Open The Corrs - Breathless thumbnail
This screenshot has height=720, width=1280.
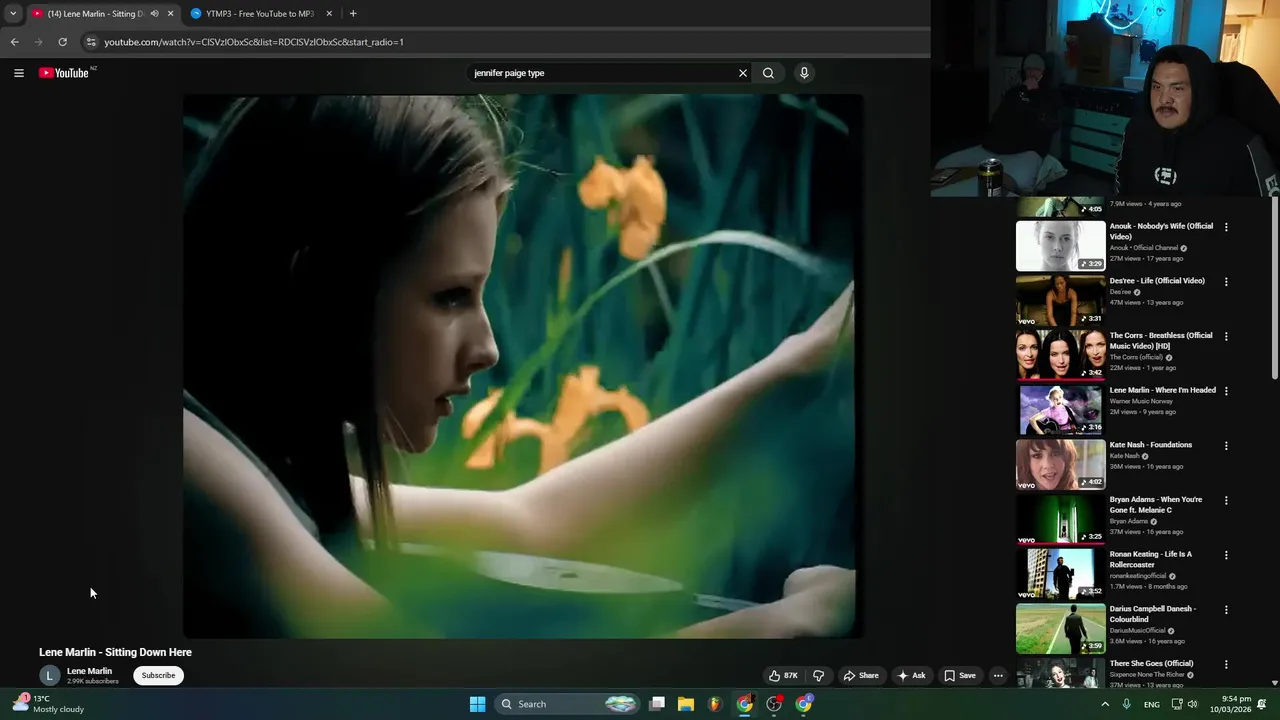[x=1061, y=355]
